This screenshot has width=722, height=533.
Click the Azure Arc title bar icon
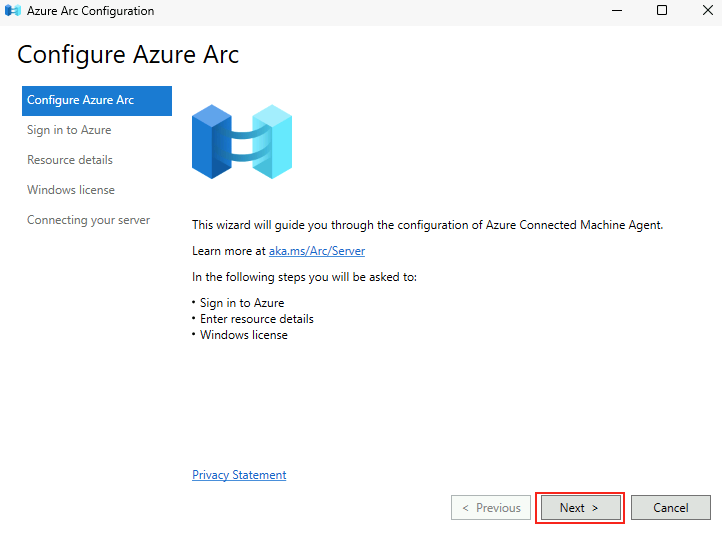click(12, 11)
